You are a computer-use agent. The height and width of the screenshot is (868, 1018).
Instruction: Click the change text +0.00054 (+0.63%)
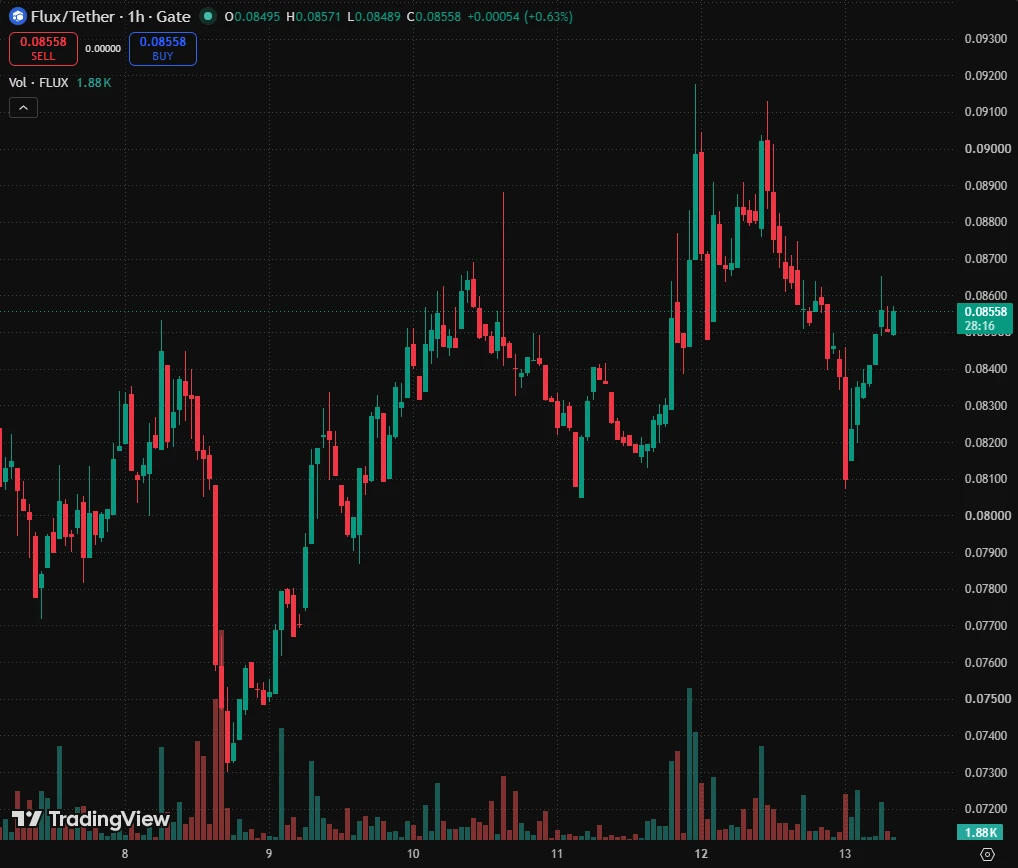pos(520,17)
